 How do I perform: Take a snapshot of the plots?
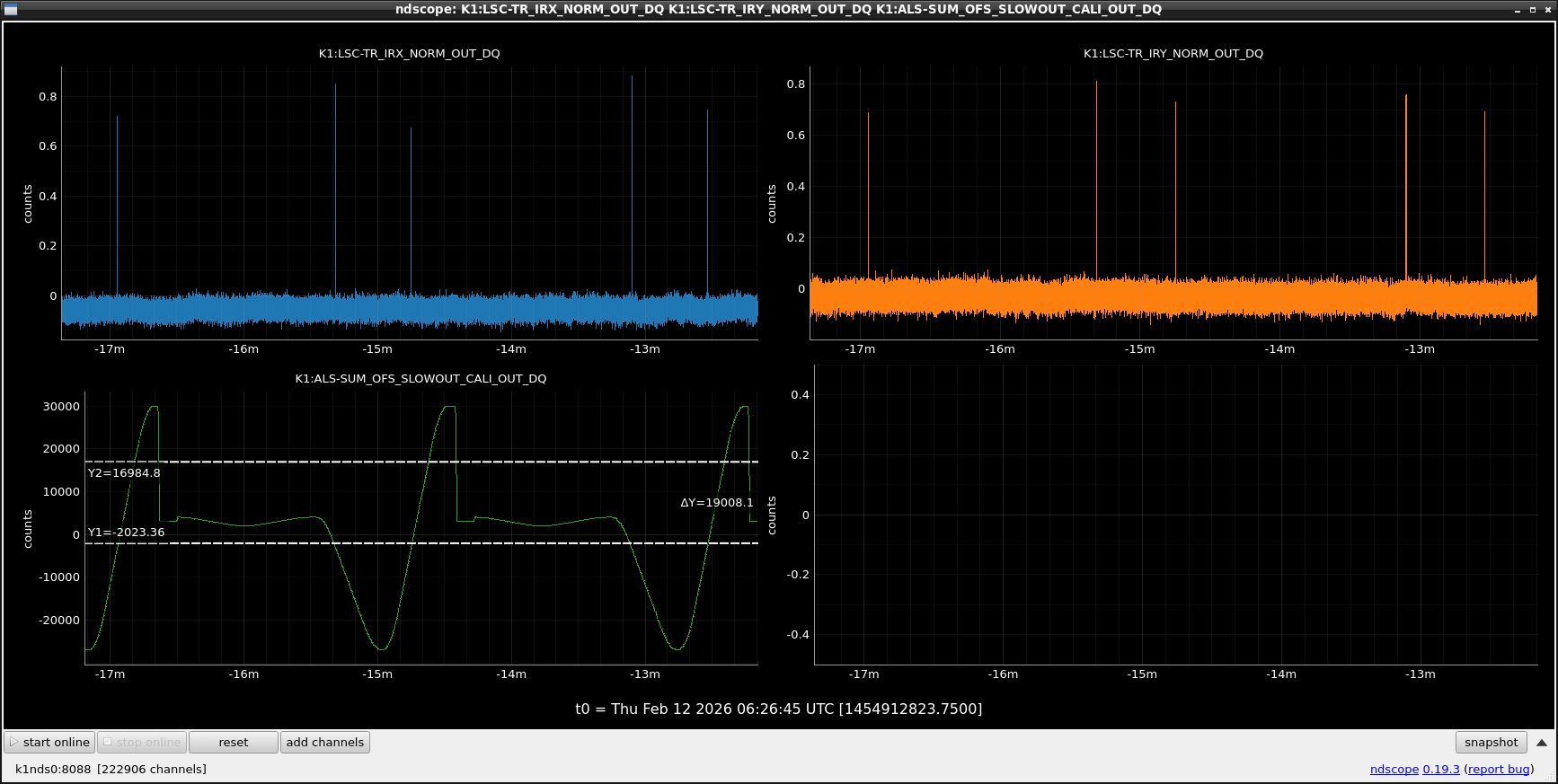coord(1491,742)
